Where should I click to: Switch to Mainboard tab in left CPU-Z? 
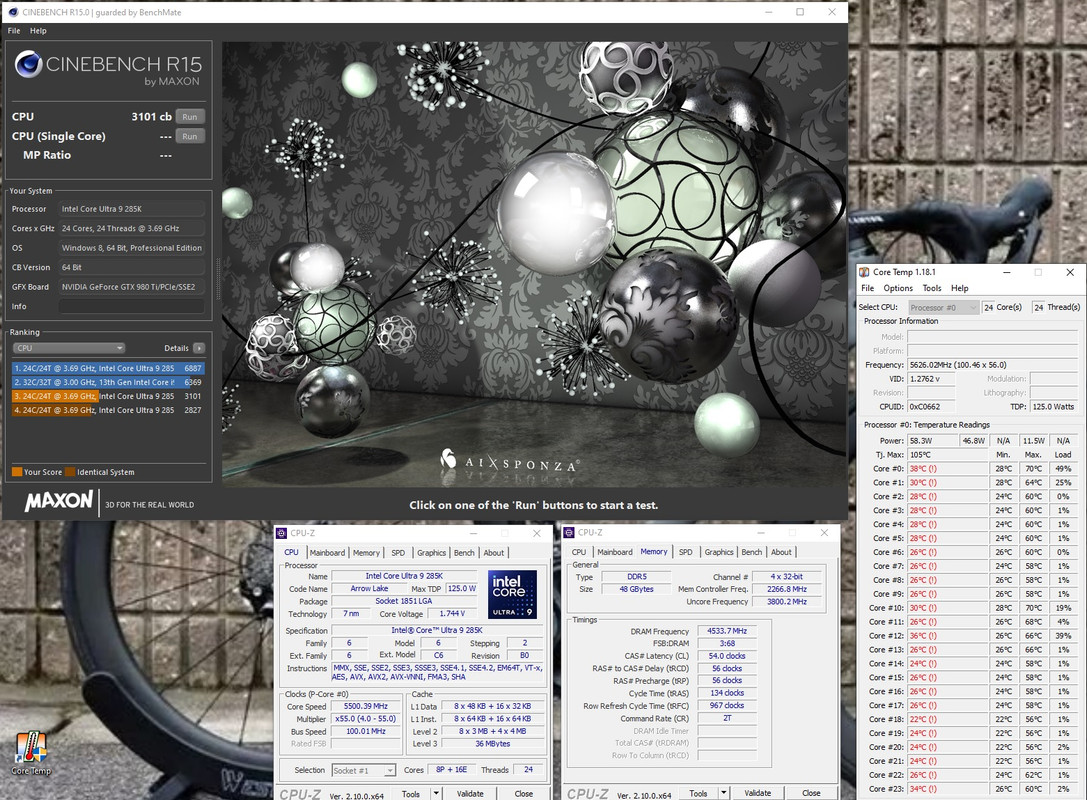(327, 553)
